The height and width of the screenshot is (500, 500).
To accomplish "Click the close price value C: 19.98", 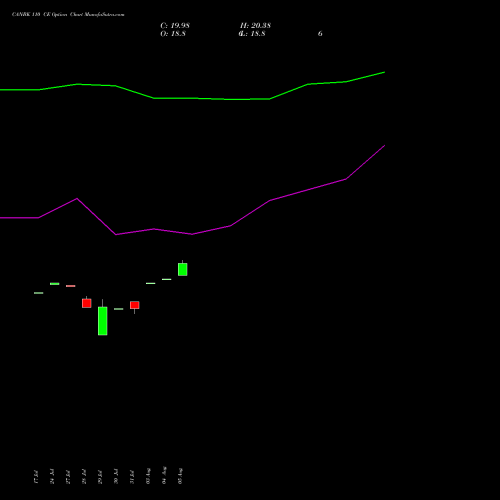I will click(x=175, y=26).
